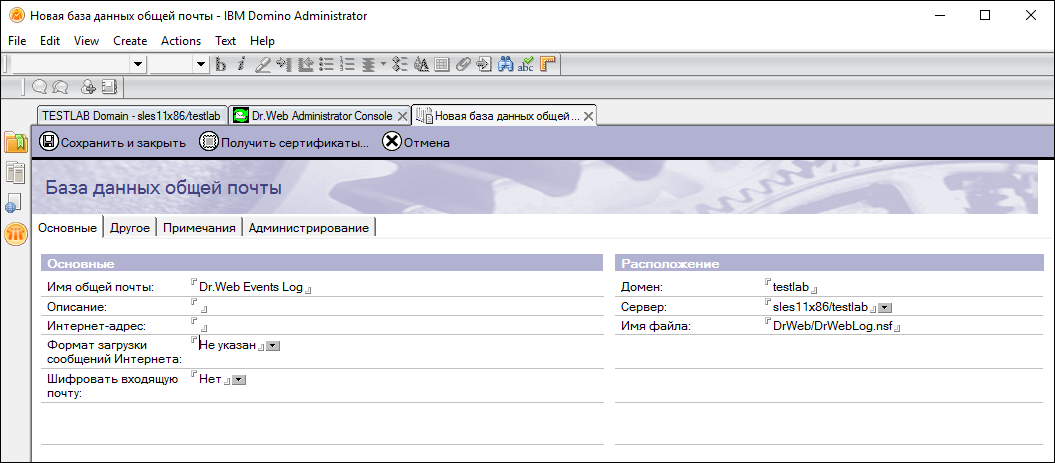Image resolution: width=1055 pixels, height=463 pixels.
Task: Open the Edit menu
Action: (x=50, y=41)
